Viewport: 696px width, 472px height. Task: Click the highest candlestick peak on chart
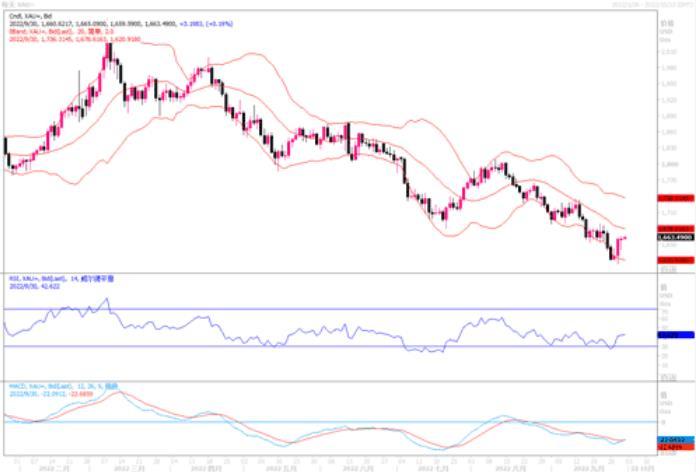108,47
